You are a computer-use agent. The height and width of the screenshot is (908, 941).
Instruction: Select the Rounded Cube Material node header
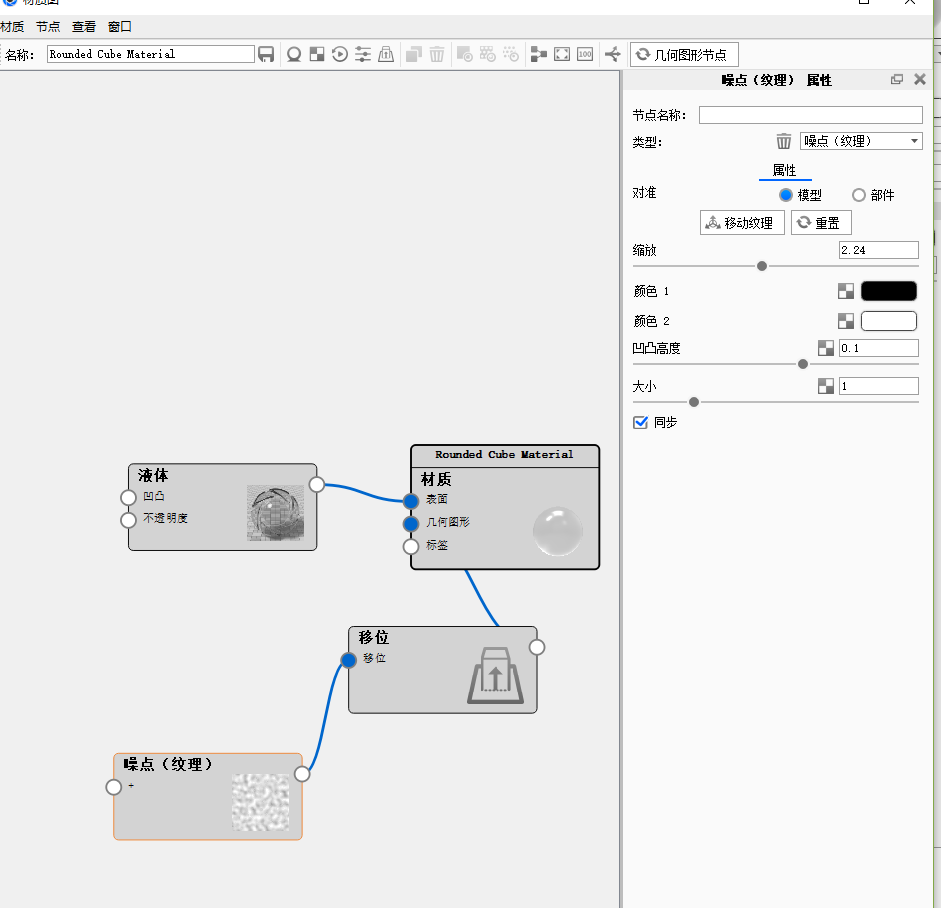(505, 456)
